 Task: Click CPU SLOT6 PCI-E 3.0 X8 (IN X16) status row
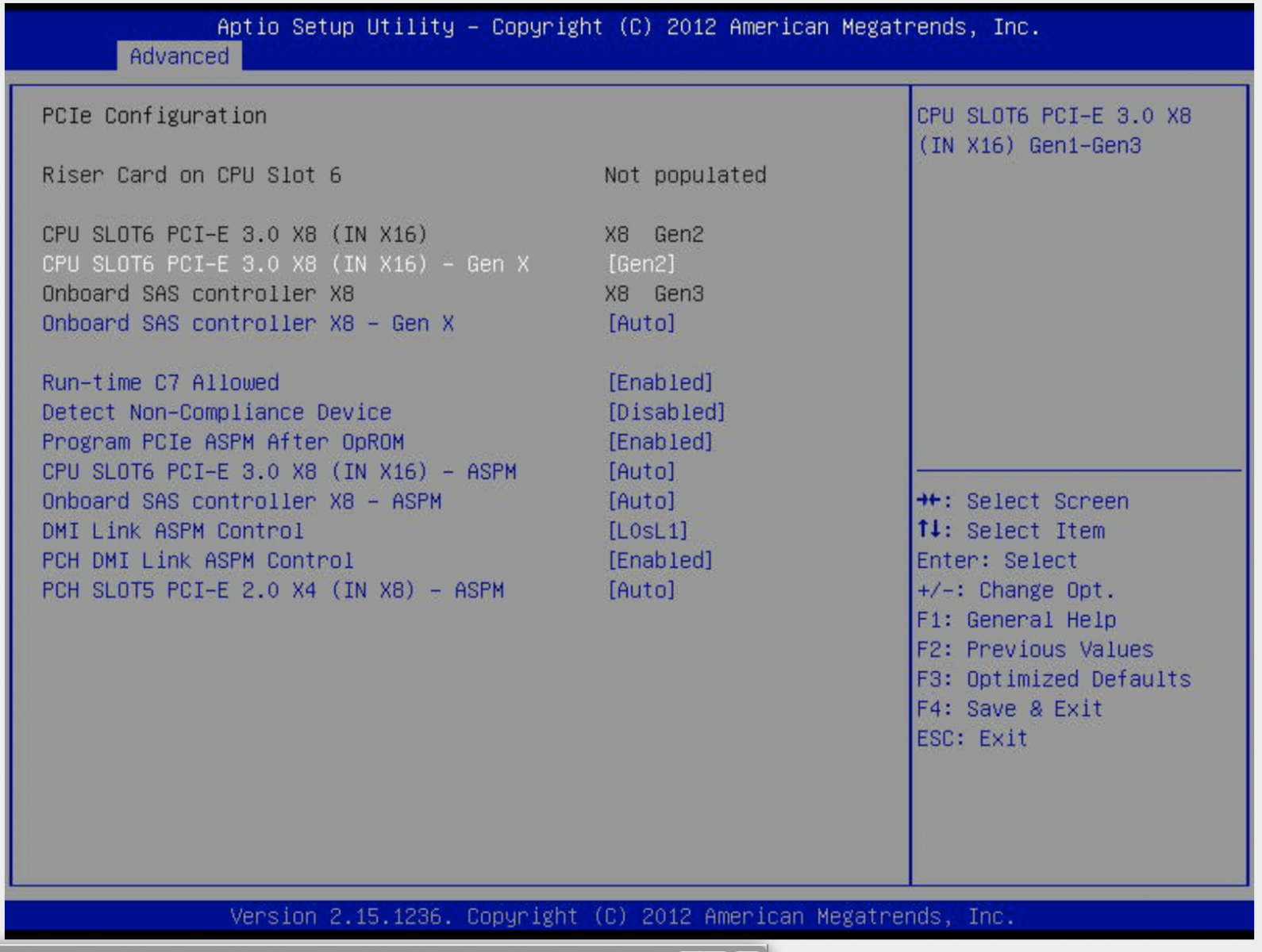click(x=235, y=235)
